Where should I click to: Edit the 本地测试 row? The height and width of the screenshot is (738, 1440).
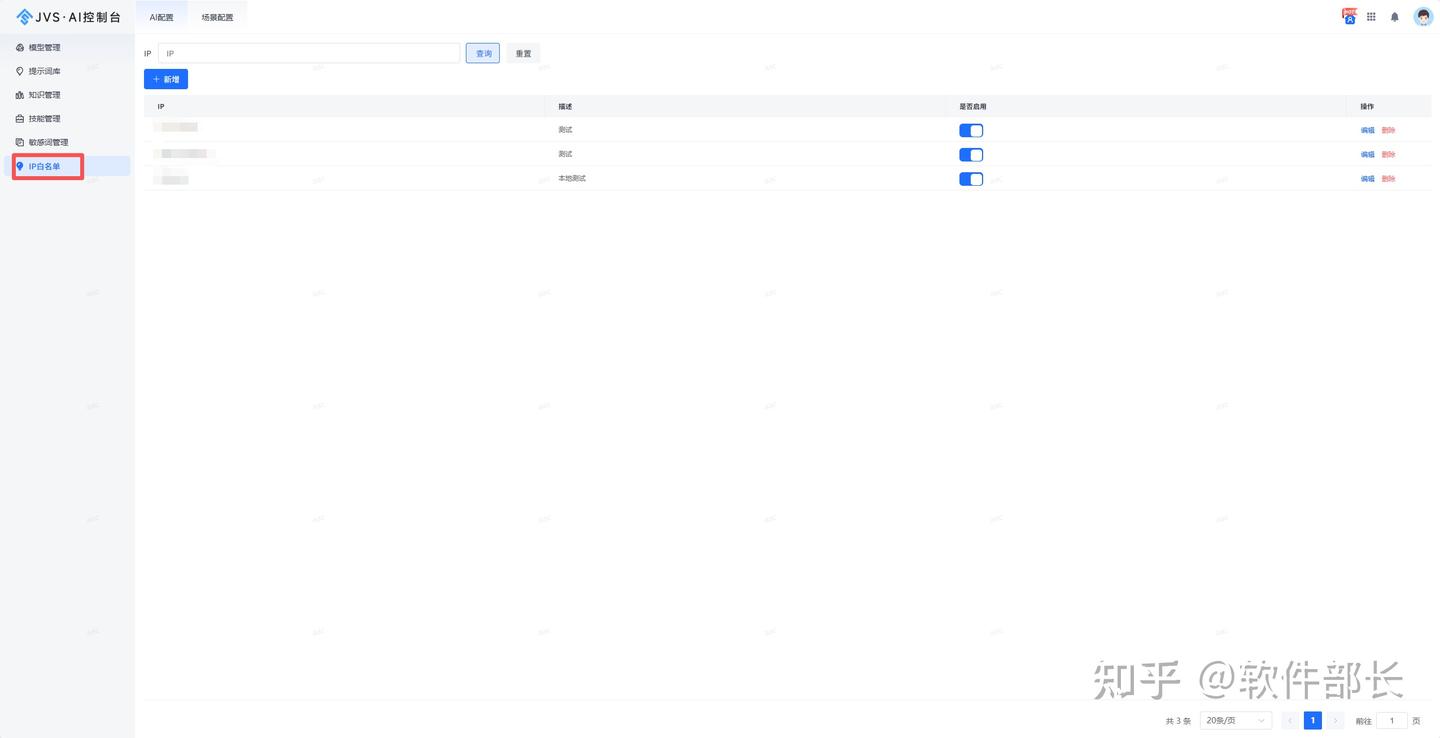[1367, 179]
